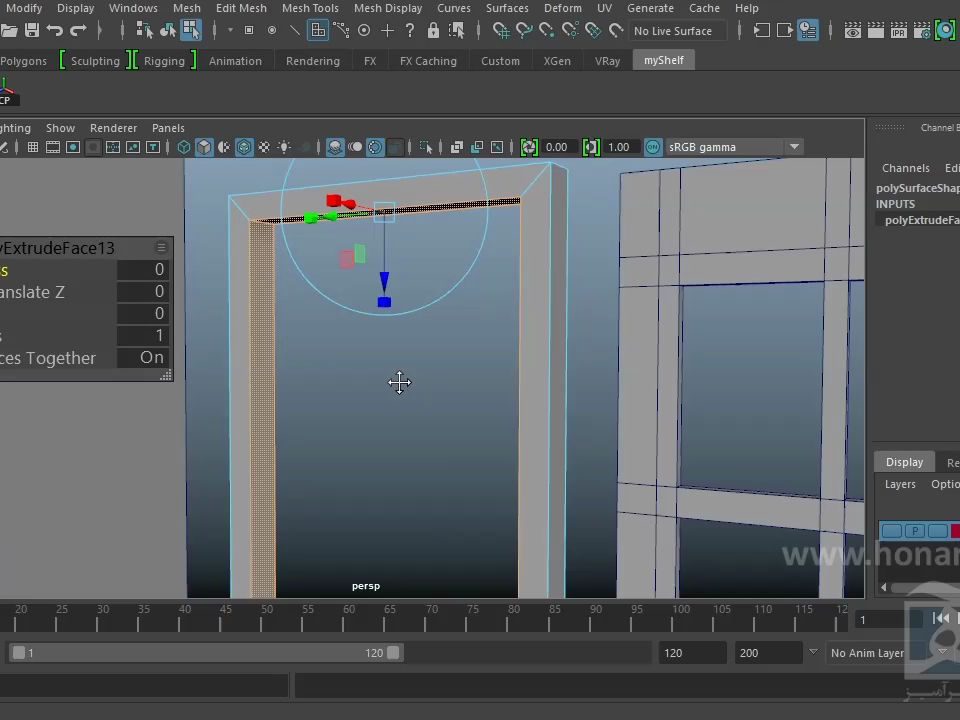960x720 pixels.
Task: Toggle the isolate select icon
Action: point(426,147)
